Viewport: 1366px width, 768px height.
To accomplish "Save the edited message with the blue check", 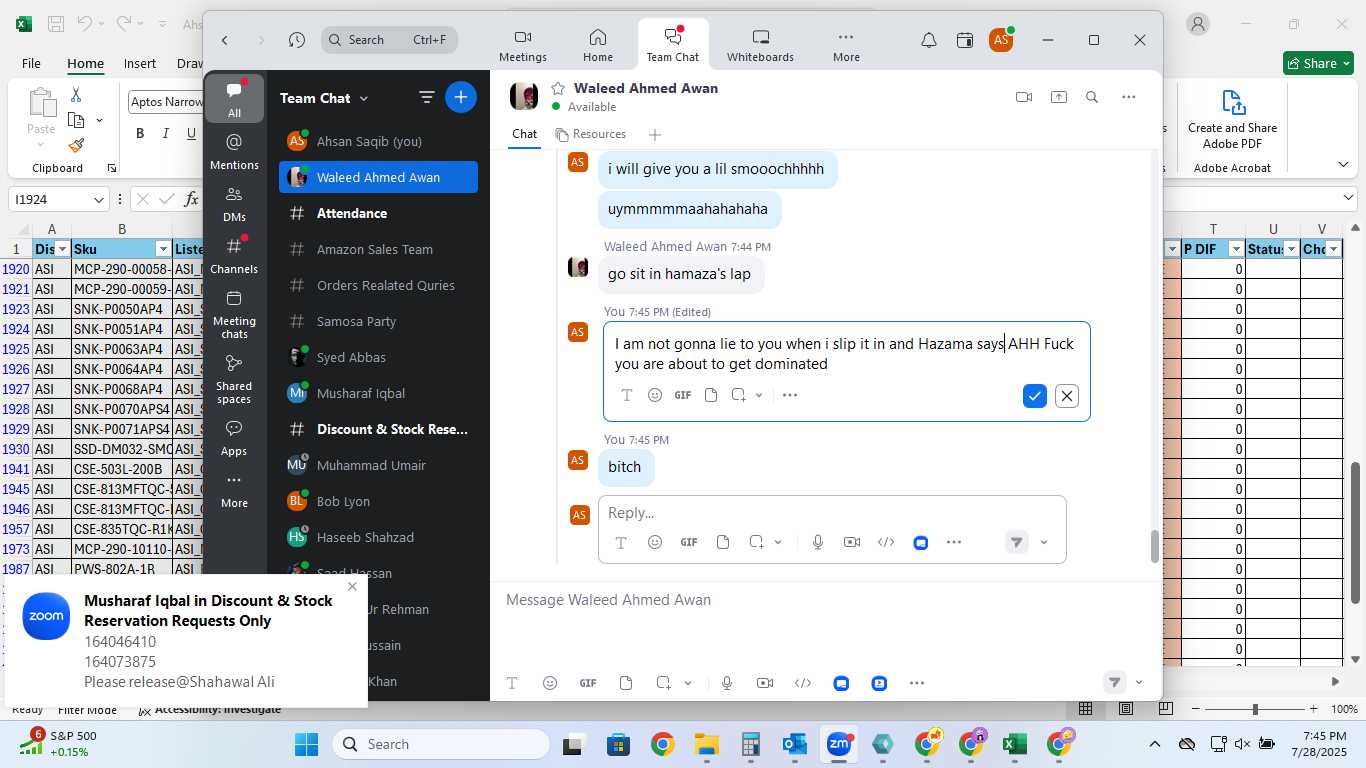I will tap(1035, 396).
